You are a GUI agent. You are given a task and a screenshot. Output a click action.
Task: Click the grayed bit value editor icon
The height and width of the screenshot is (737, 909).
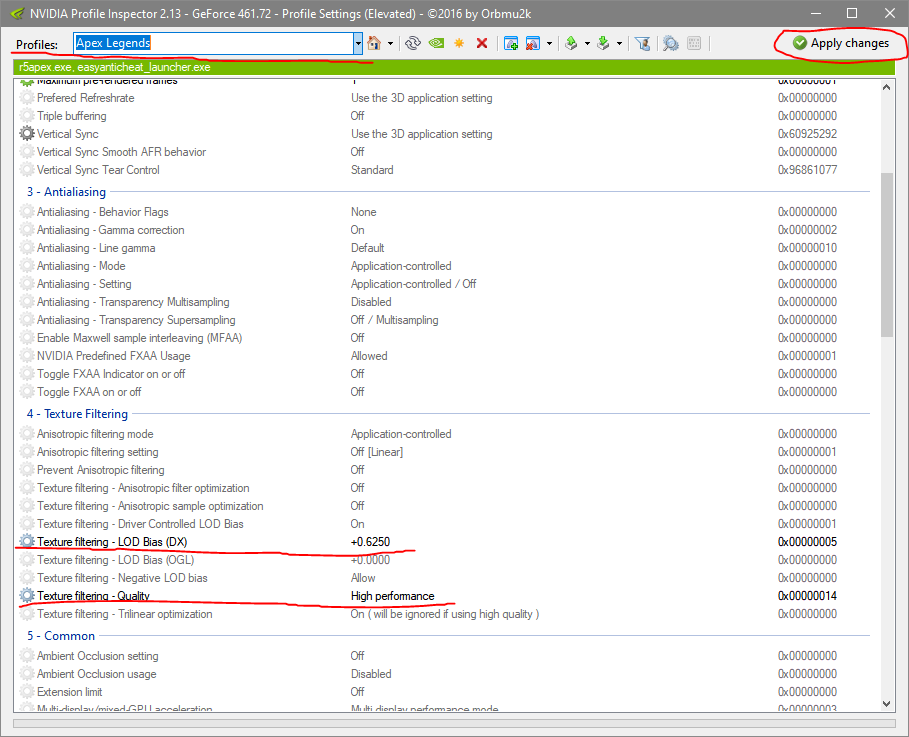[694, 43]
